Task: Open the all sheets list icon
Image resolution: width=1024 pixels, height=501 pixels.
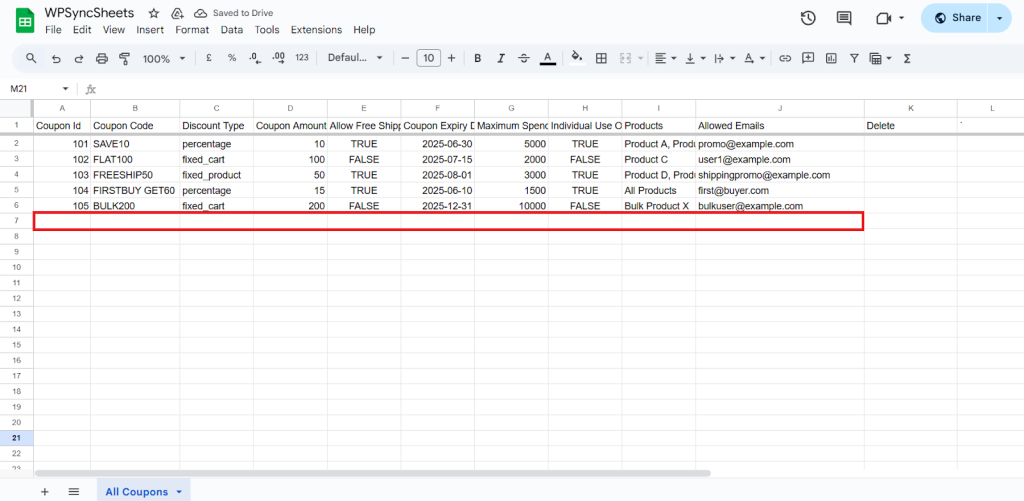Action: click(74, 492)
